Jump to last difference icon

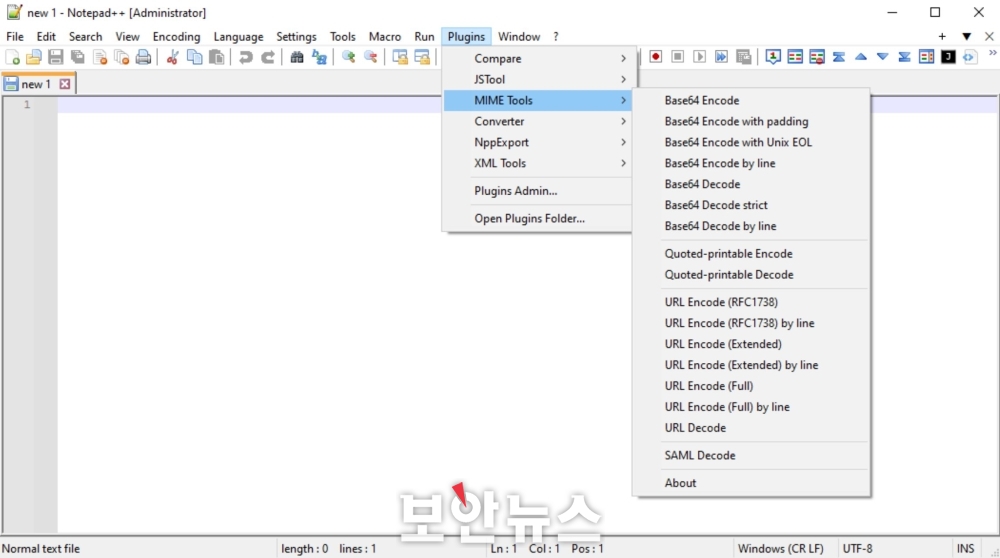click(904, 57)
